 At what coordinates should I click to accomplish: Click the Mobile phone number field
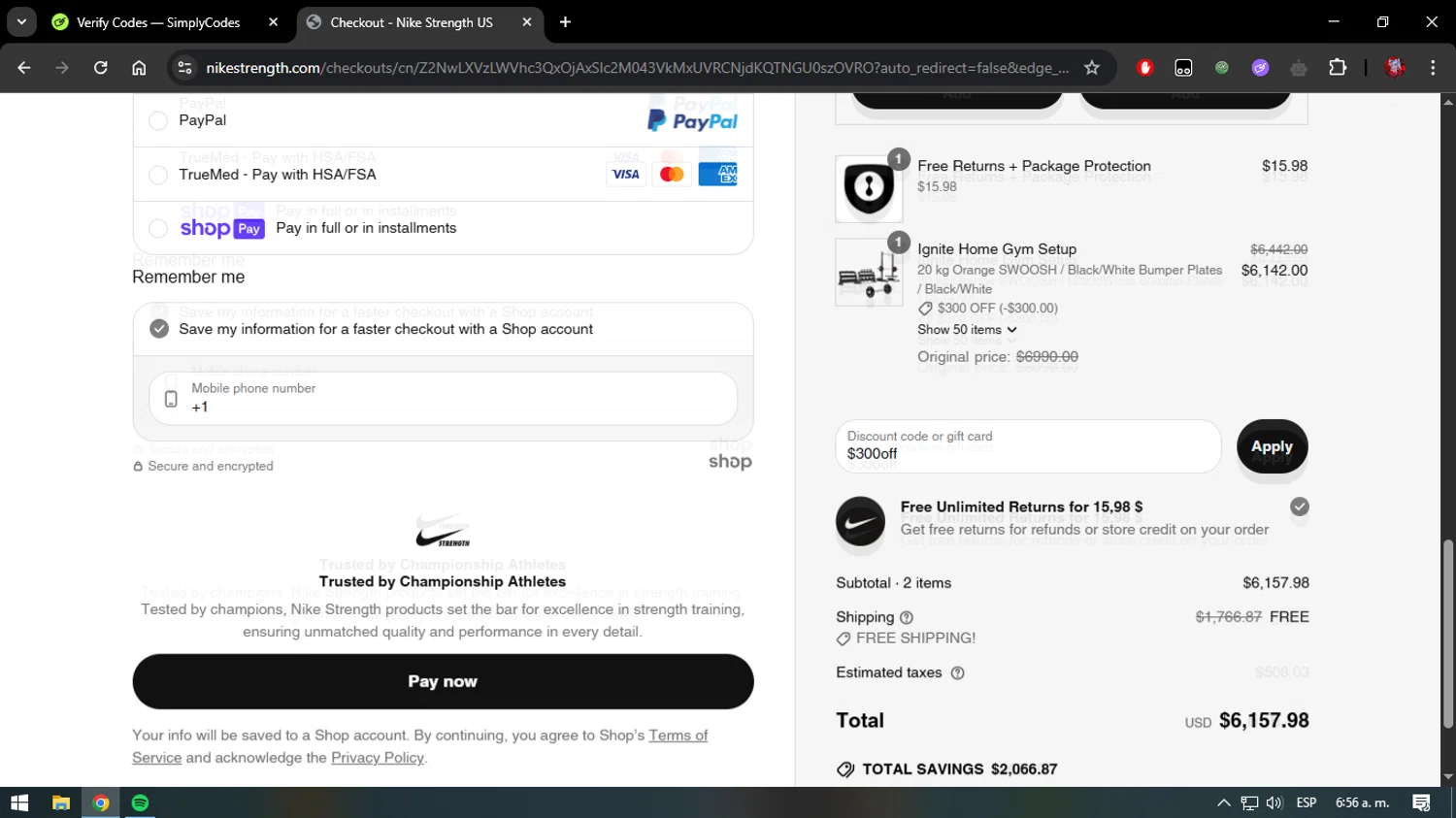tap(443, 398)
